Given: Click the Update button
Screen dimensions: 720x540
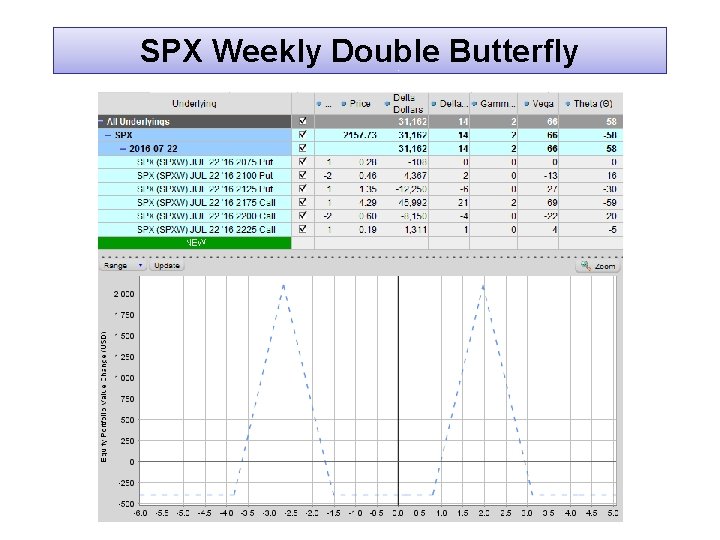Looking at the screenshot, I should [167, 265].
